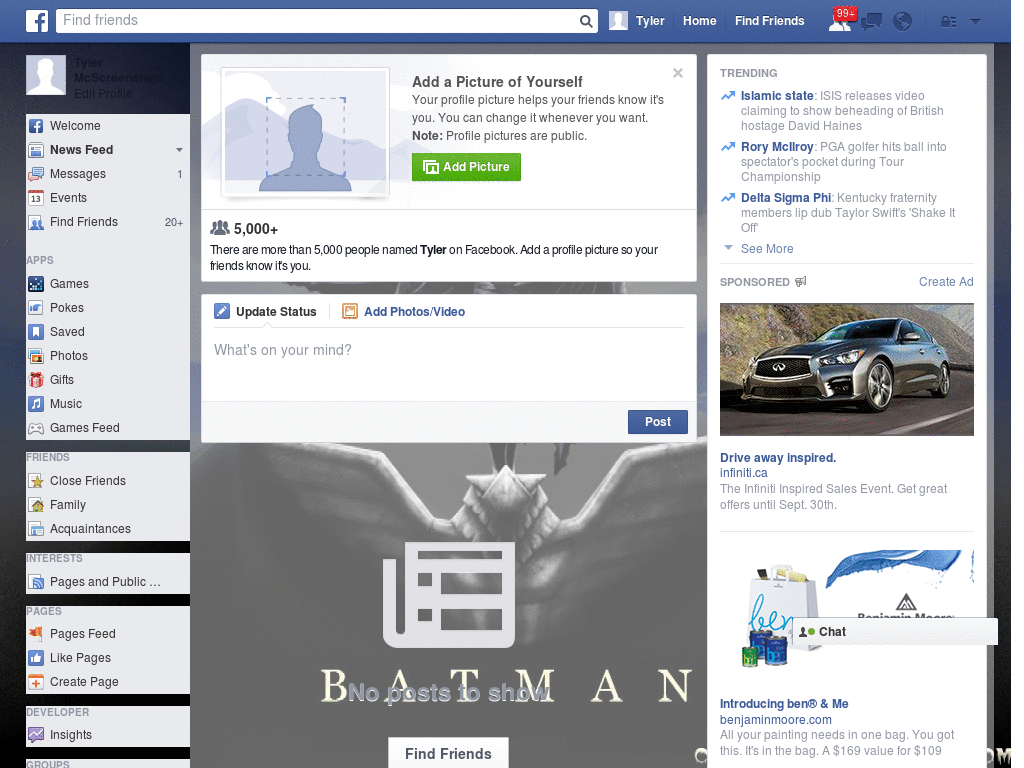This screenshot has width=1024, height=768.
Task: Open privacy shortcuts lock icon
Action: tap(948, 22)
